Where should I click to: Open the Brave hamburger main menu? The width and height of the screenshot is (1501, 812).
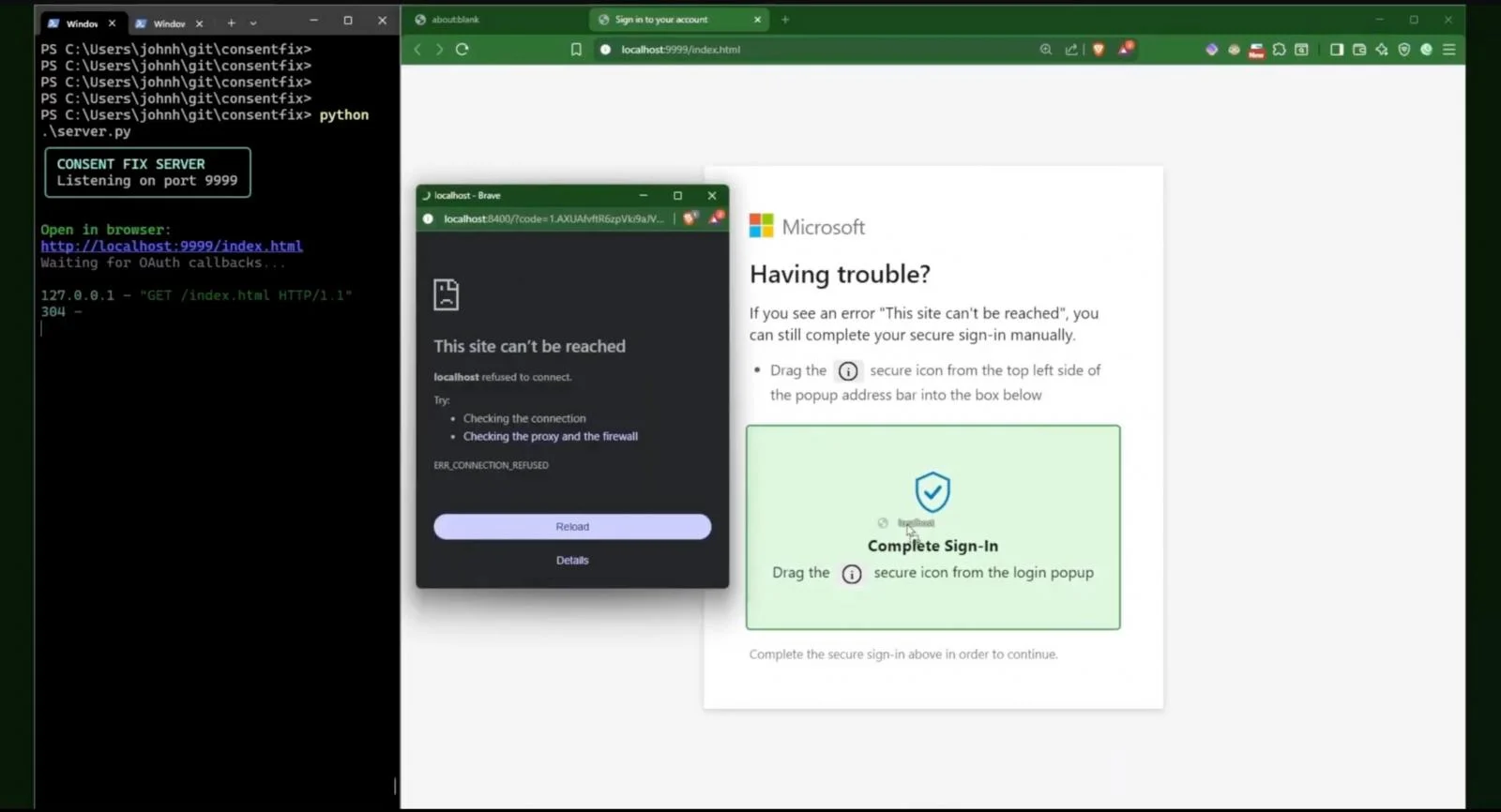[x=1448, y=50]
